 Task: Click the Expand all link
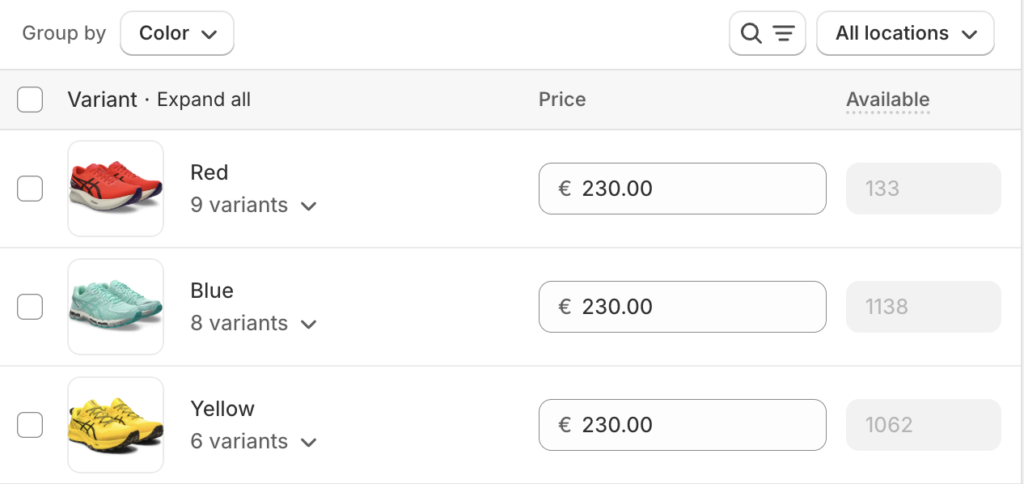(x=204, y=100)
